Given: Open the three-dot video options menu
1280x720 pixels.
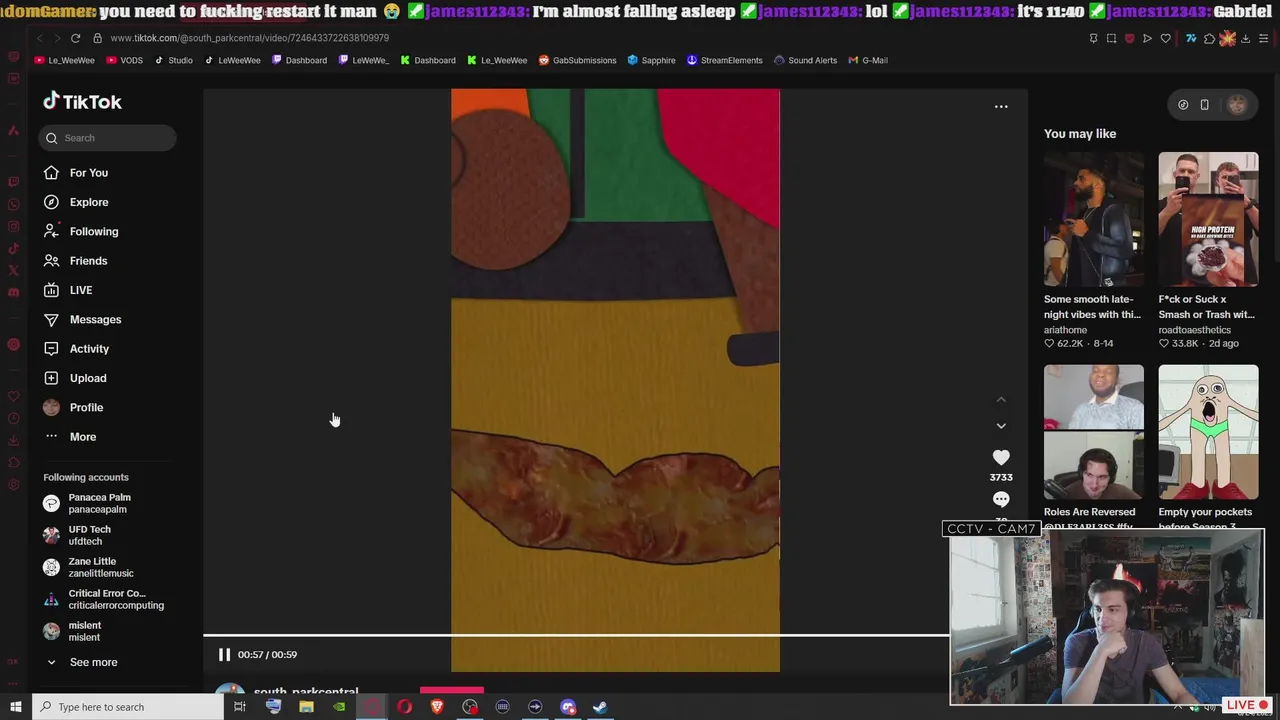Looking at the screenshot, I should coord(1001,106).
